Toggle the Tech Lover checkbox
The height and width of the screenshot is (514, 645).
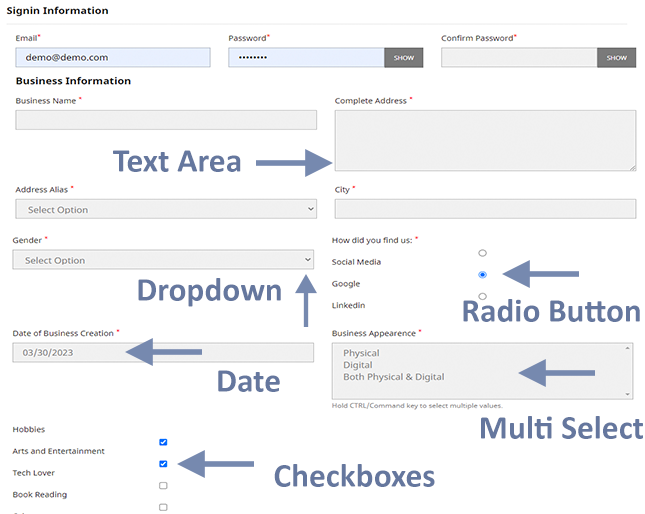pos(163,464)
